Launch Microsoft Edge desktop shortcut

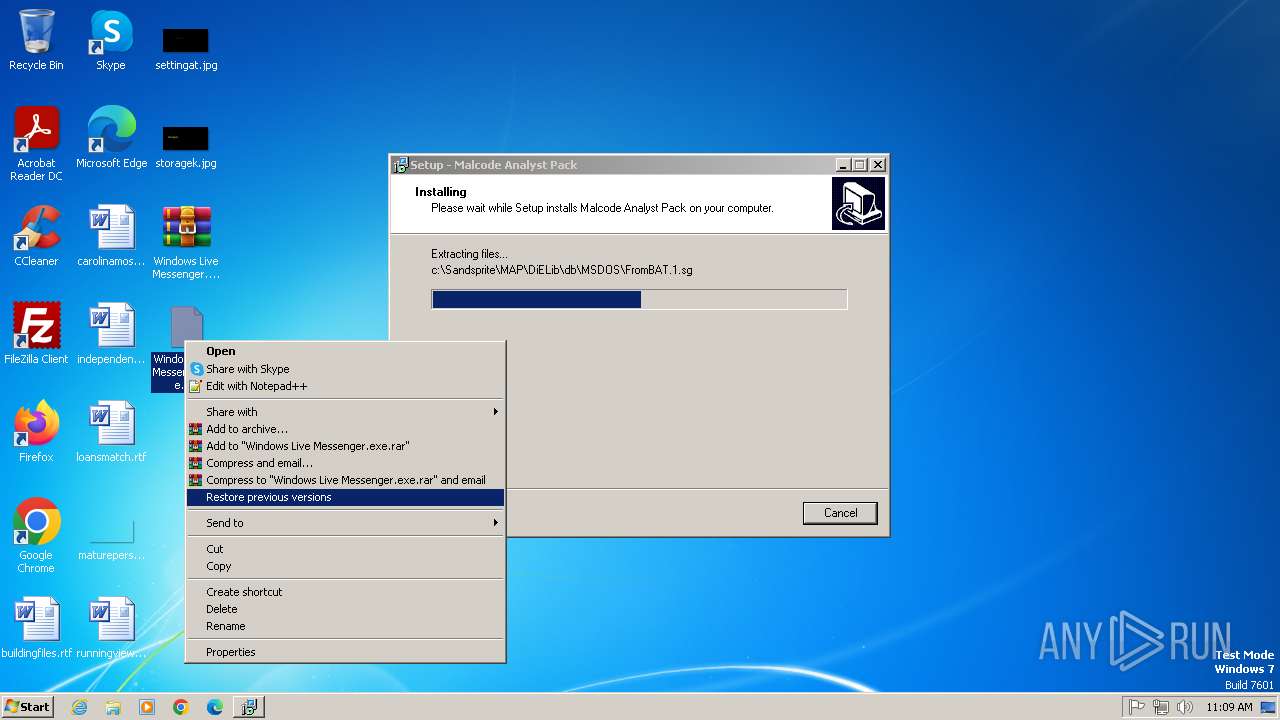click(111, 138)
